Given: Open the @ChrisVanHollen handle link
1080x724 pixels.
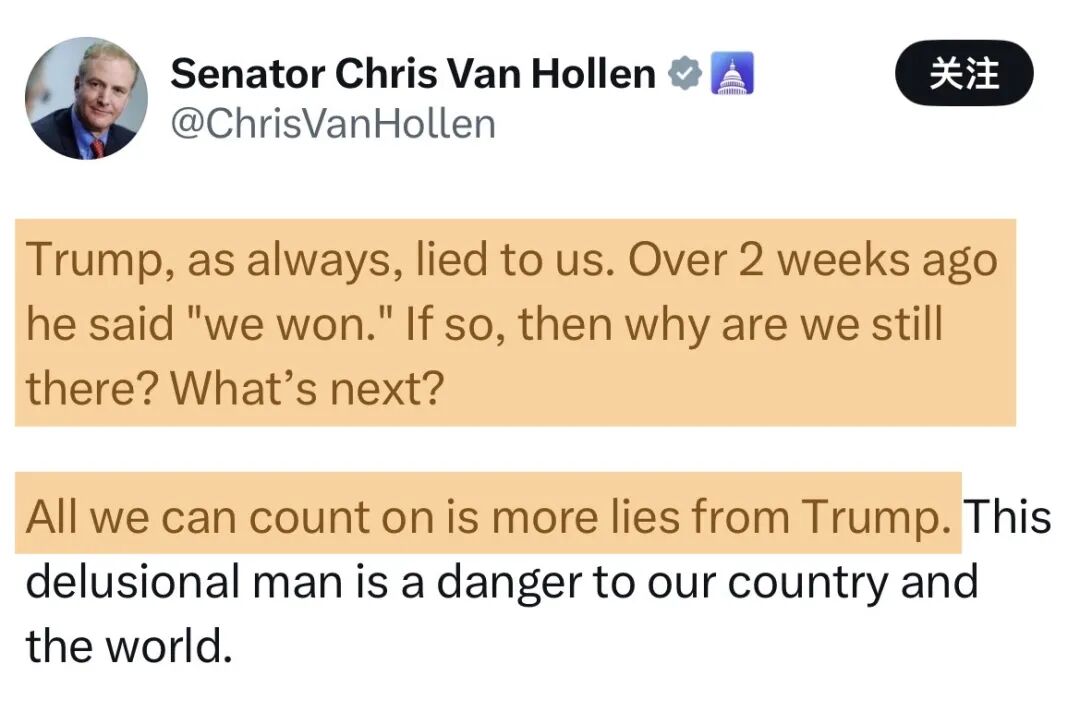Looking at the screenshot, I should [x=333, y=124].
